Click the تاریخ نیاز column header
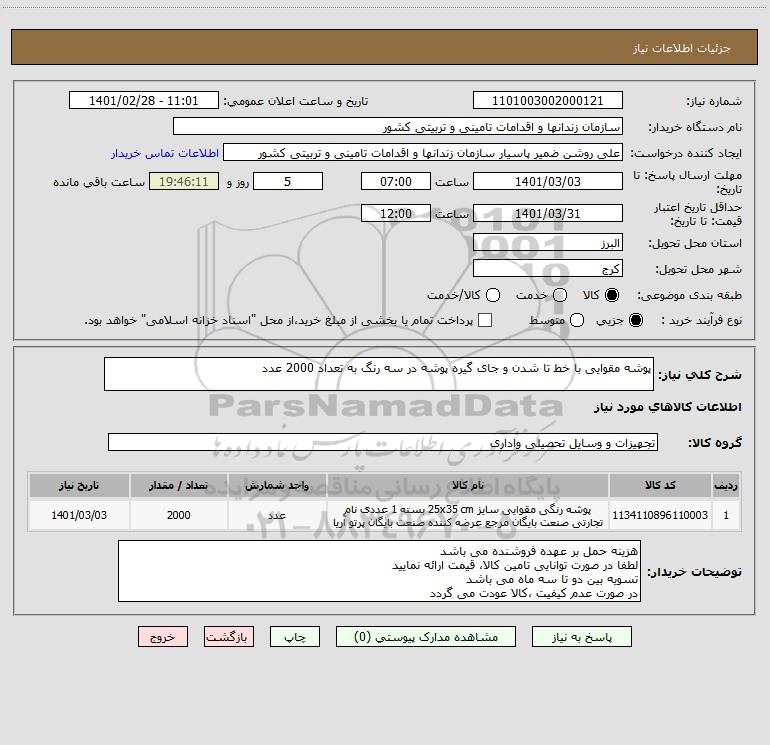Screen dimensions: 770x745 (x=79, y=485)
